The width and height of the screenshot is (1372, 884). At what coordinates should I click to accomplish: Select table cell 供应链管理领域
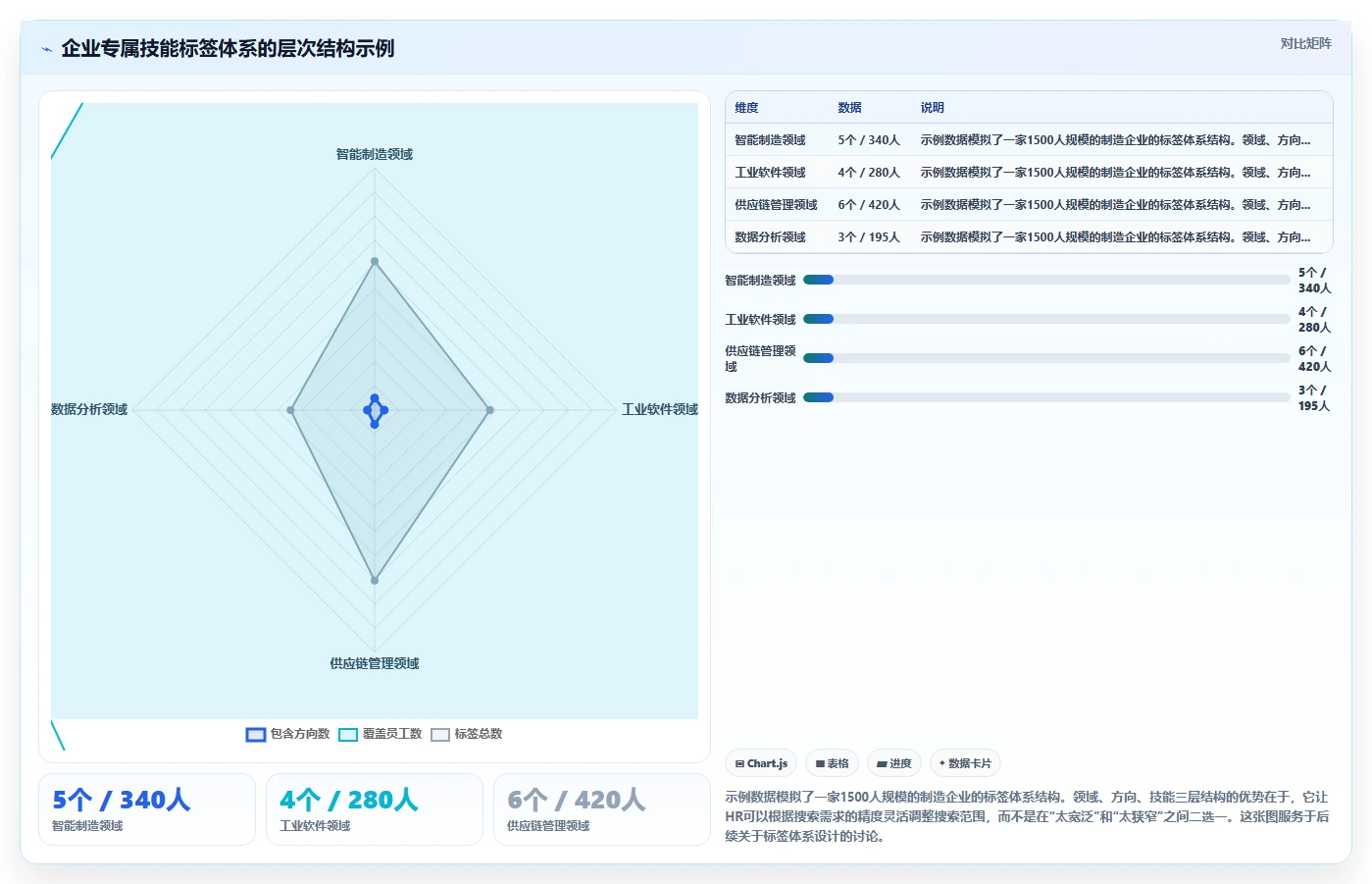tap(776, 205)
